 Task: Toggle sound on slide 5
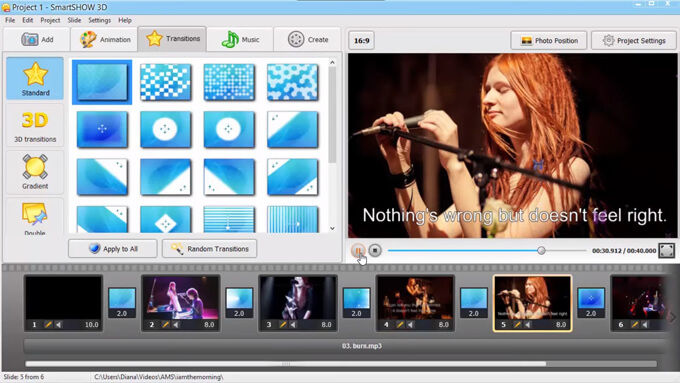tap(527, 324)
